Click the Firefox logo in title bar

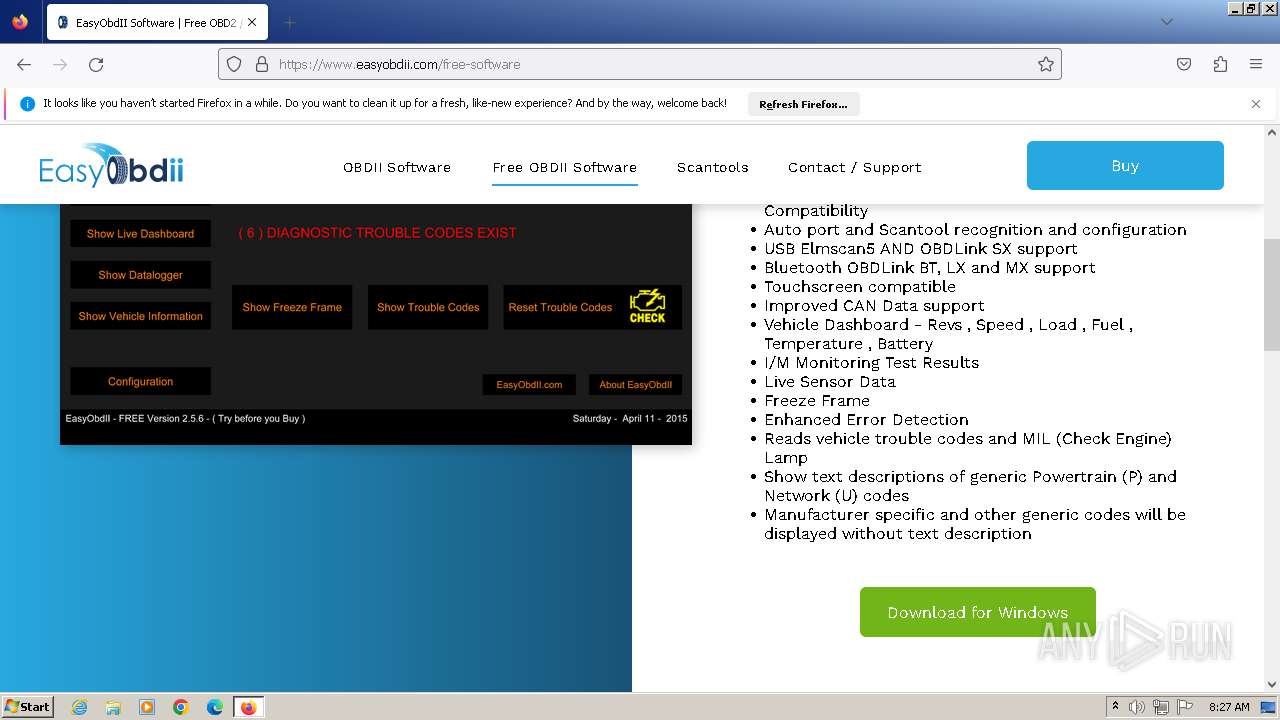(20, 22)
